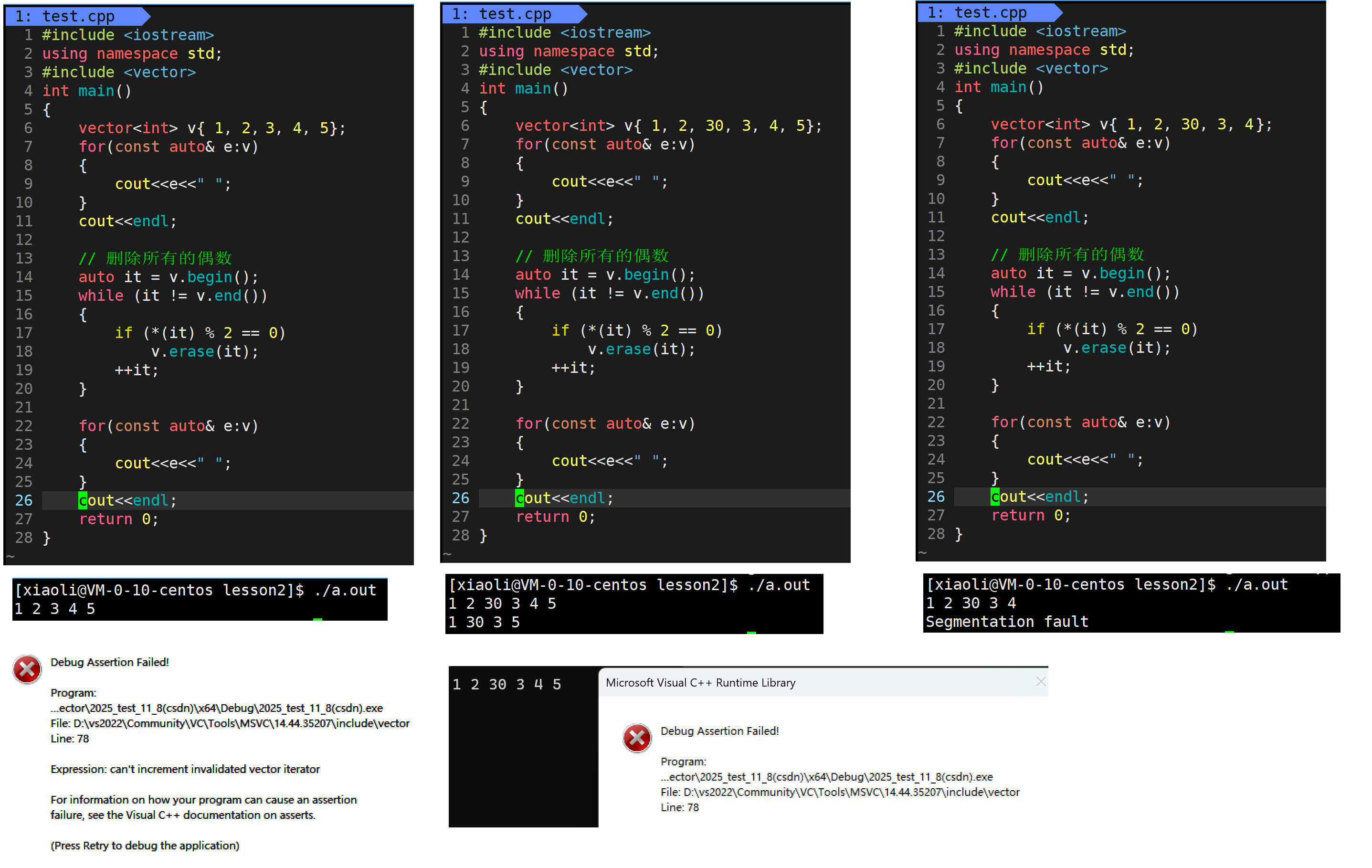Click the ./a.out command in the middle terminal
Screen dimensions: 1372x868
pos(780,585)
